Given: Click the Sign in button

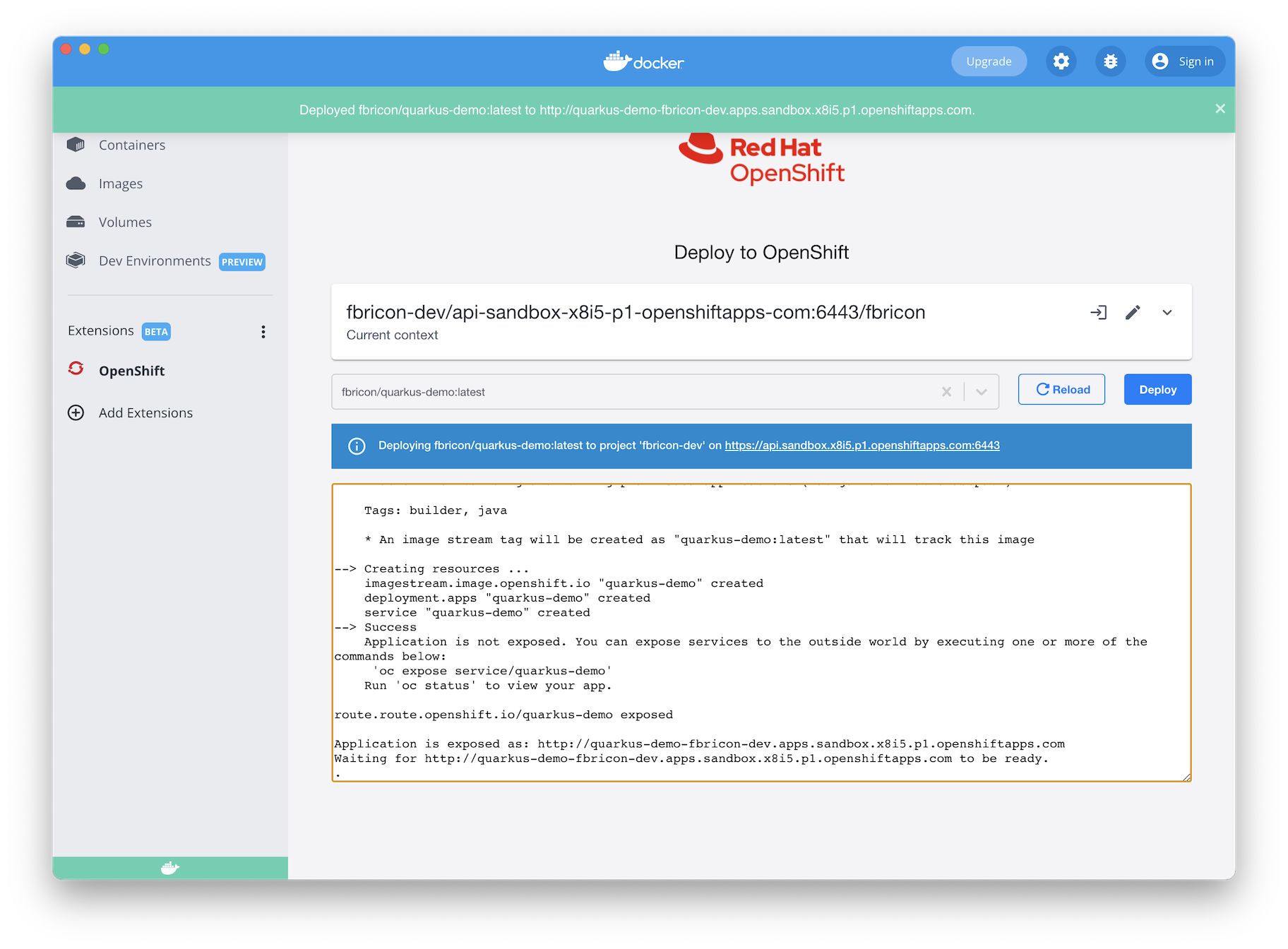Looking at the screenshot, I should tap(1184, 61).
